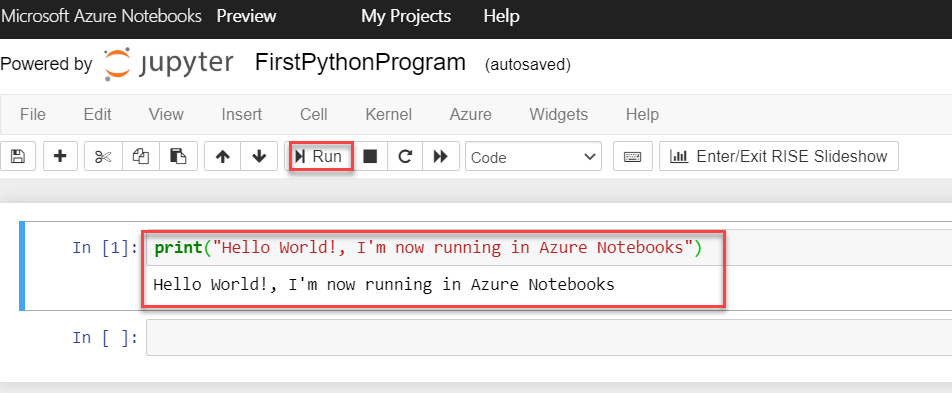Open the Edit menu
Viewport: 952px width, 393px height.
click(98, 114)
